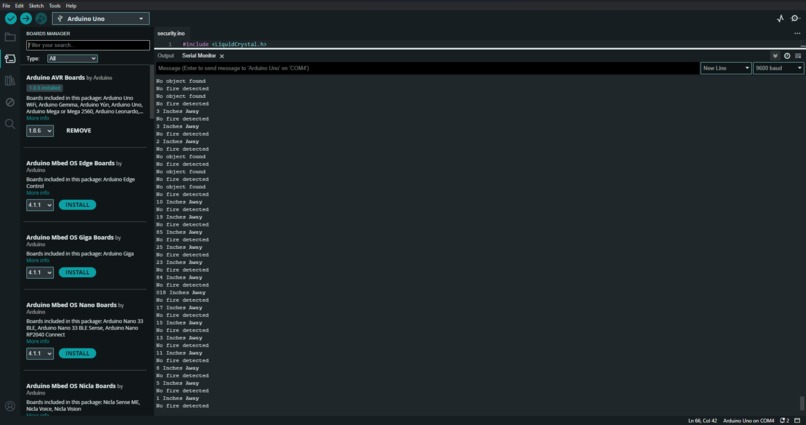Select the security.ino editor tab
The height and width of the screenshot is (425, 806).
pyautogui.click(x=171, y=33)
